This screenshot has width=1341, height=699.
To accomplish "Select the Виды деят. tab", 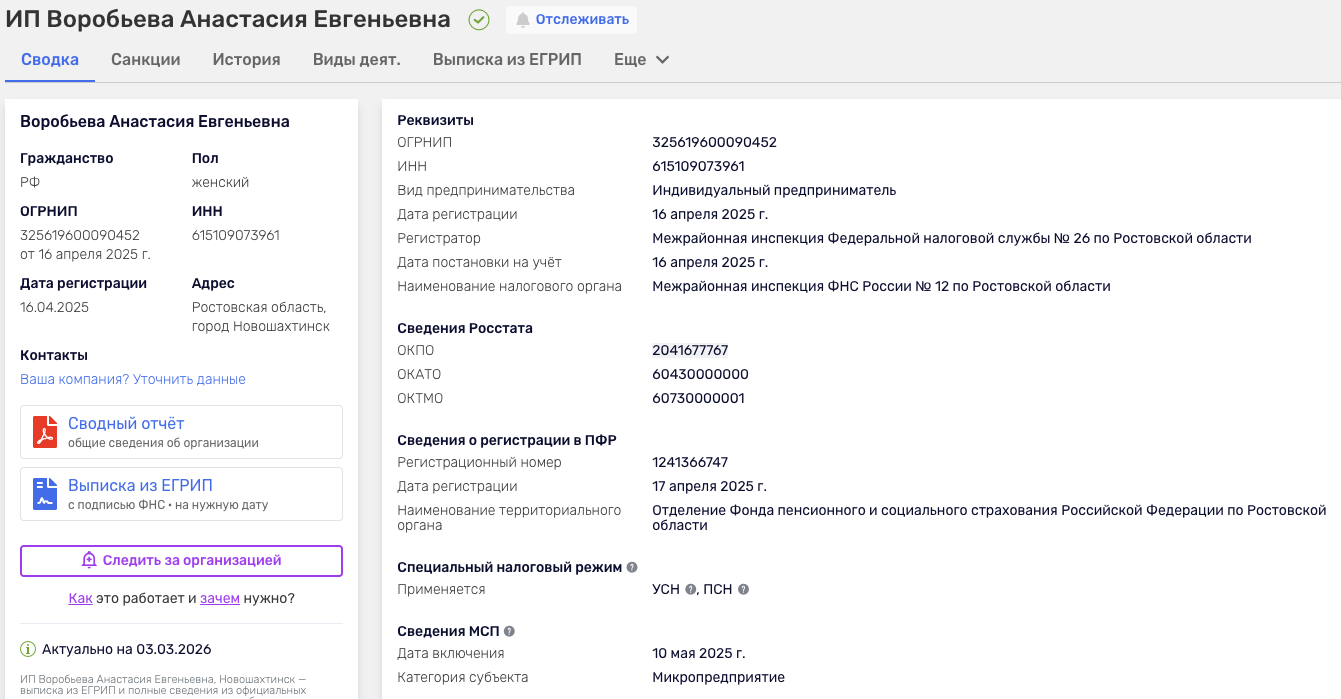I will click(356, 59).
